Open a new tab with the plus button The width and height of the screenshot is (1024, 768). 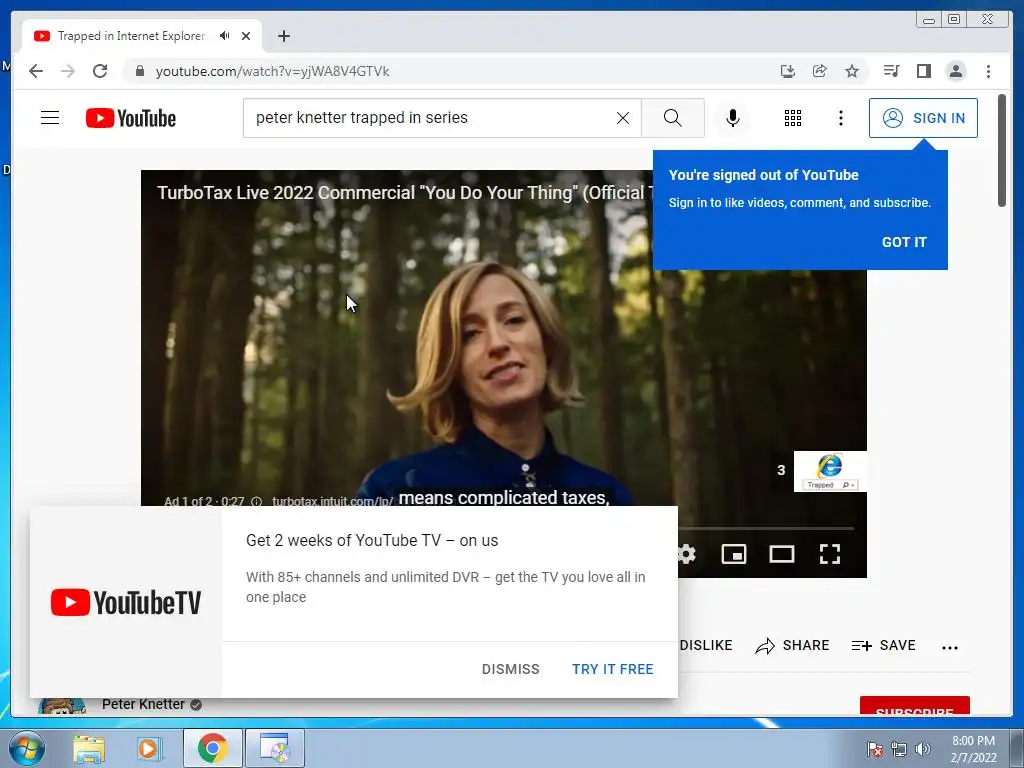(x=283, y=36)
